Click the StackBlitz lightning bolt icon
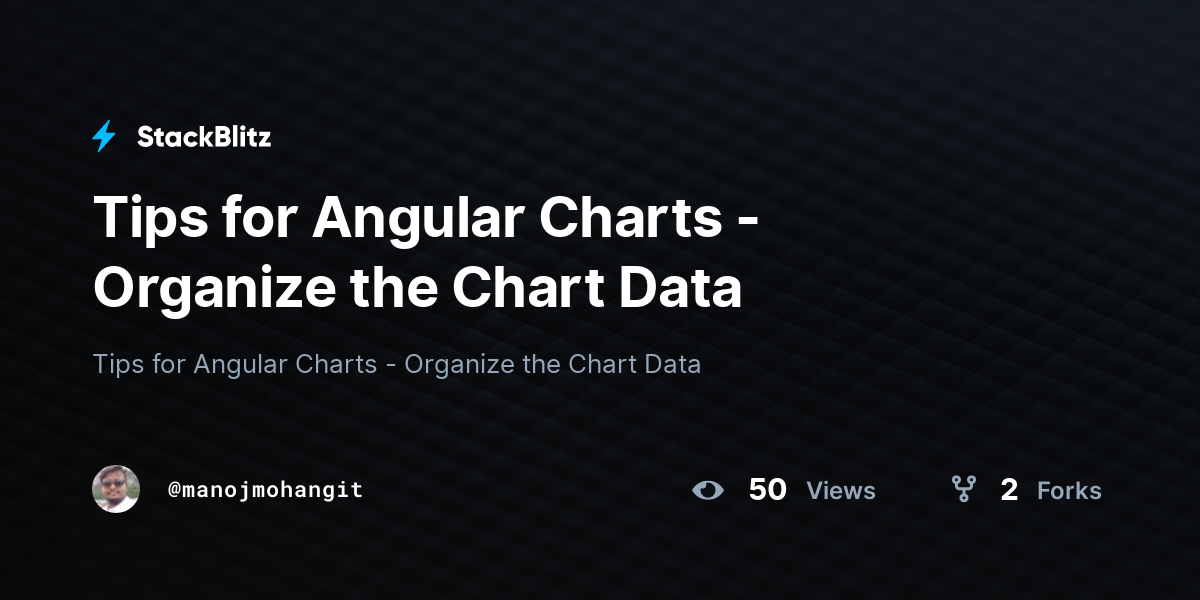 104,136
